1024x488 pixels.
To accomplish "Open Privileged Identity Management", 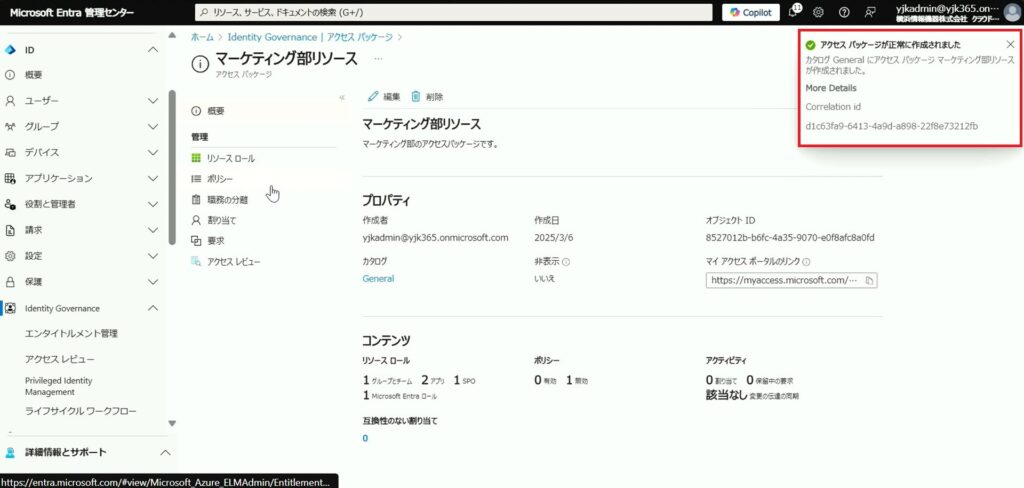I will (x=59, y=386).
